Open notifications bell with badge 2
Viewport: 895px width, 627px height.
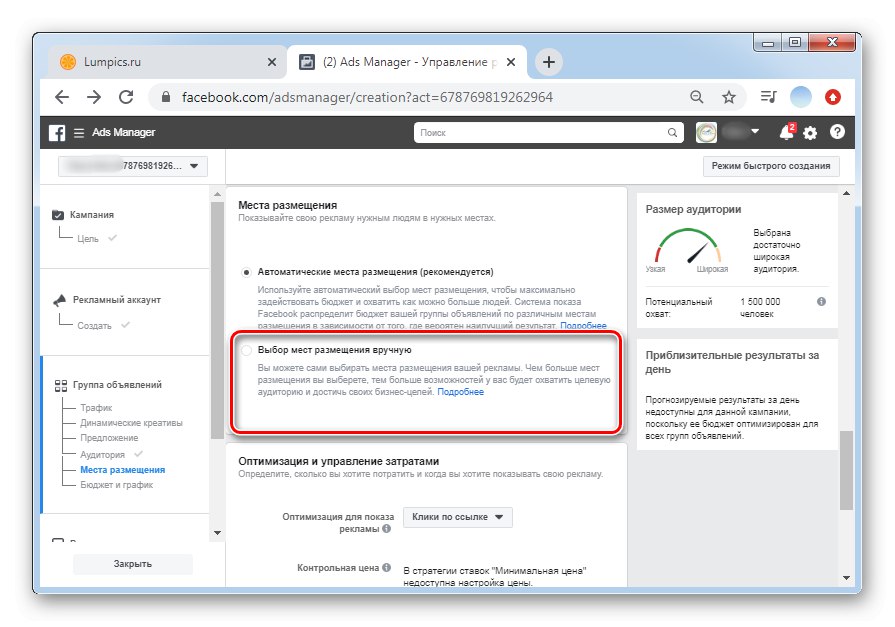(x=787, y=132)
